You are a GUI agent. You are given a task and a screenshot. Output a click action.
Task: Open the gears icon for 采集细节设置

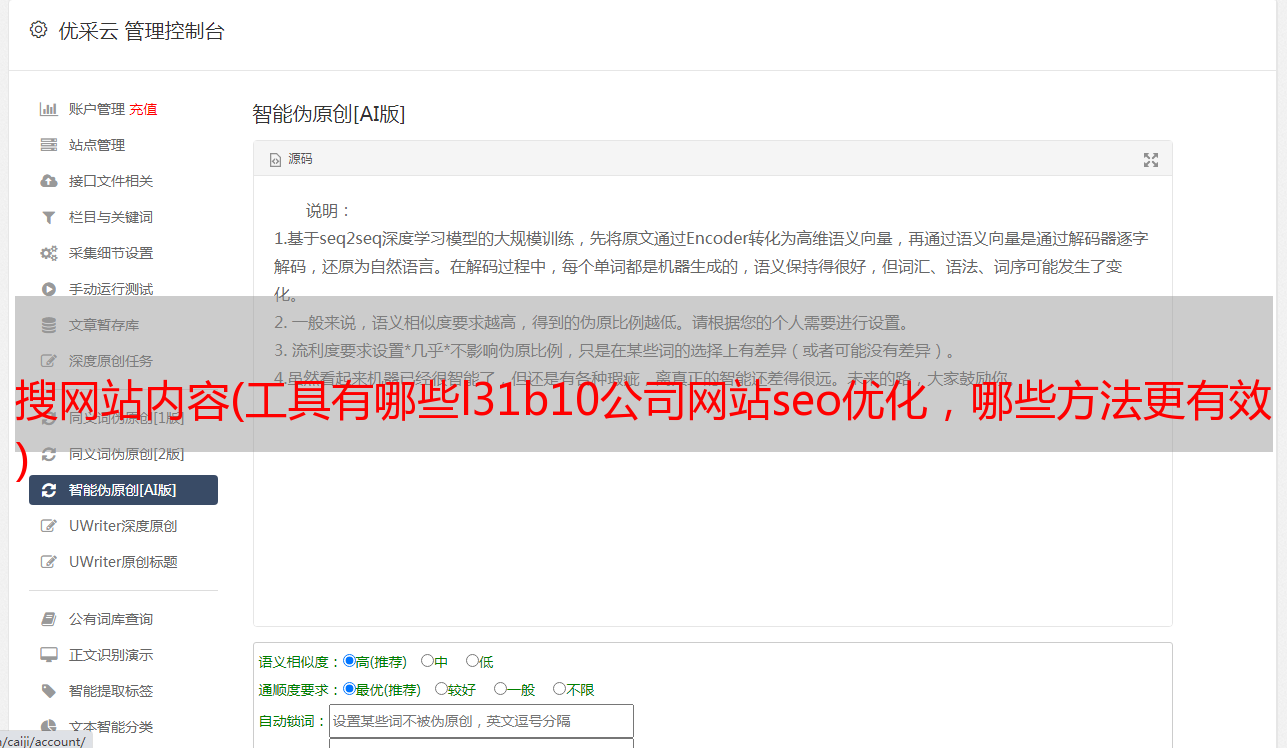(48, 253)
